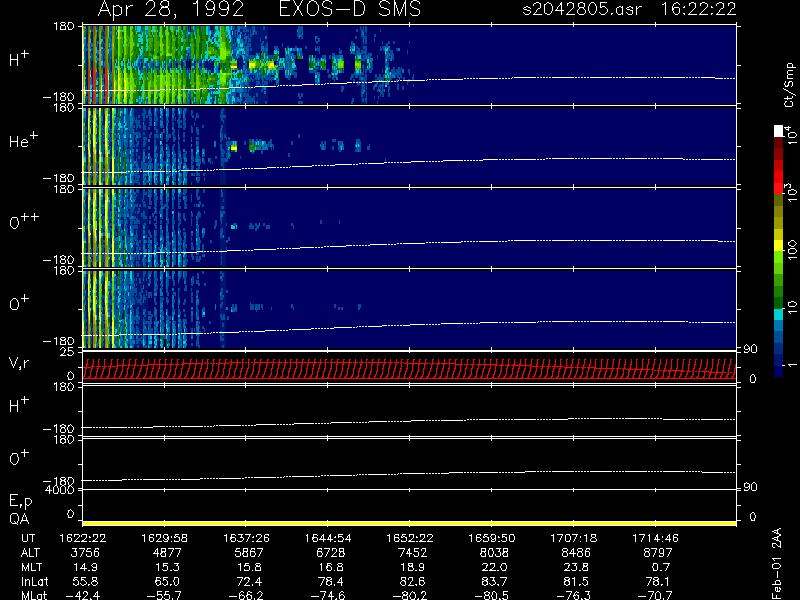Click the file name 's2042805.asr'

tap(582, 9)
